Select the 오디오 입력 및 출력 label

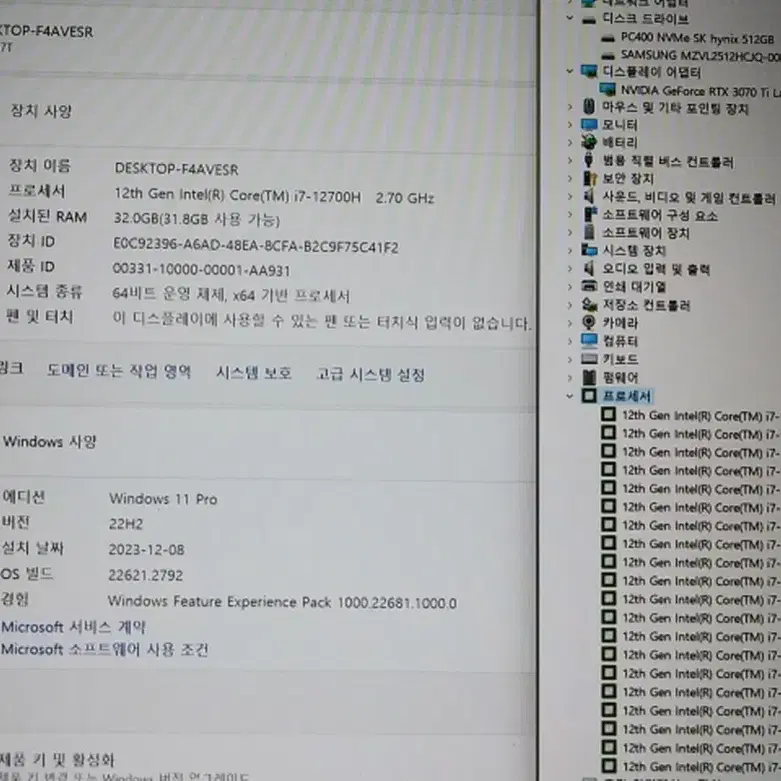[x=656, y=269]
